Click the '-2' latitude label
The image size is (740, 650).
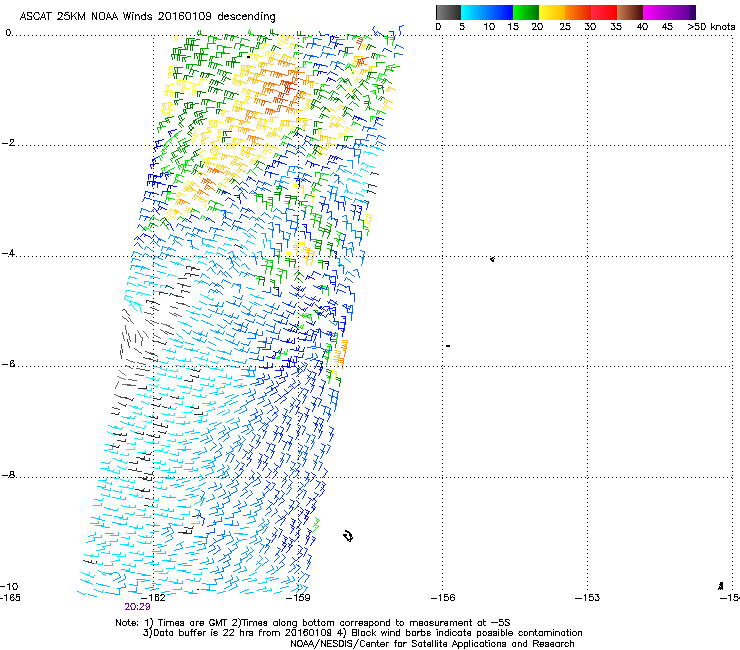pos(9,143)
